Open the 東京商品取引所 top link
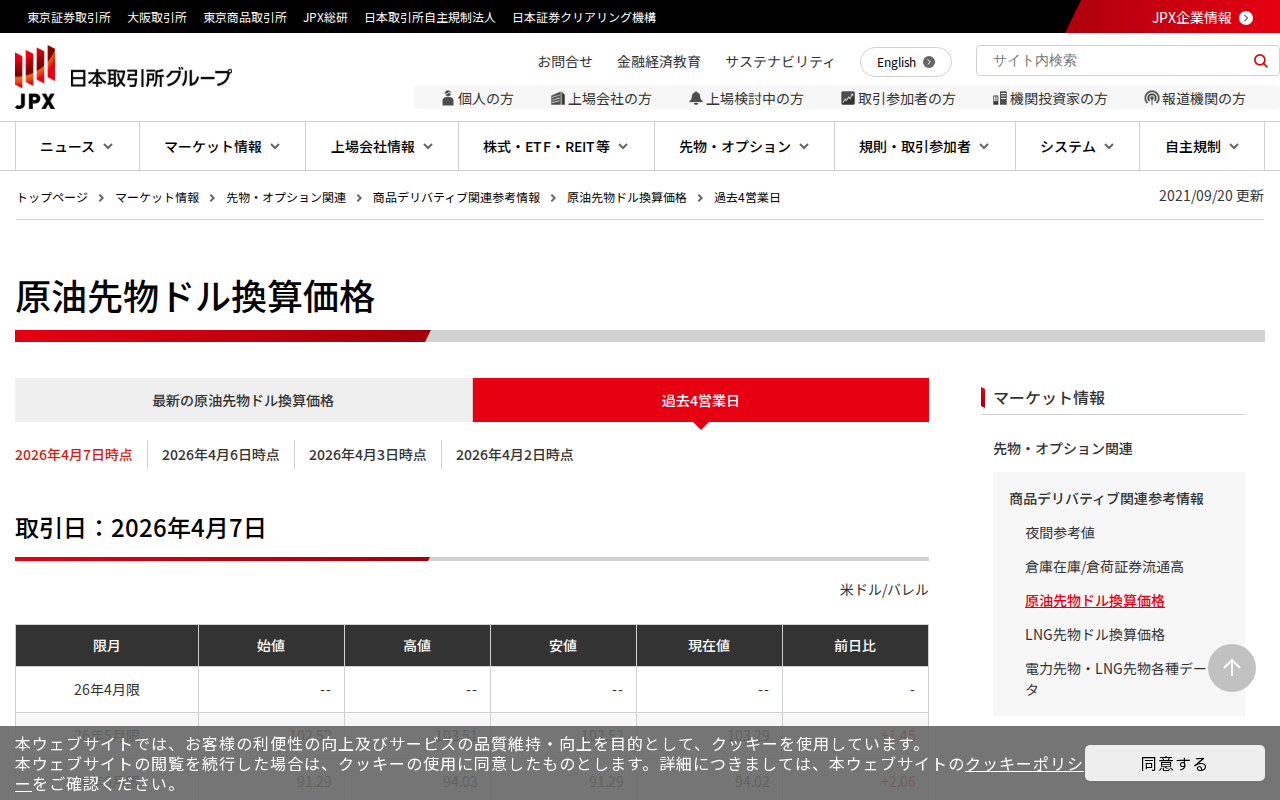This screenshot has height=800, width=1280. click(245, 17)
